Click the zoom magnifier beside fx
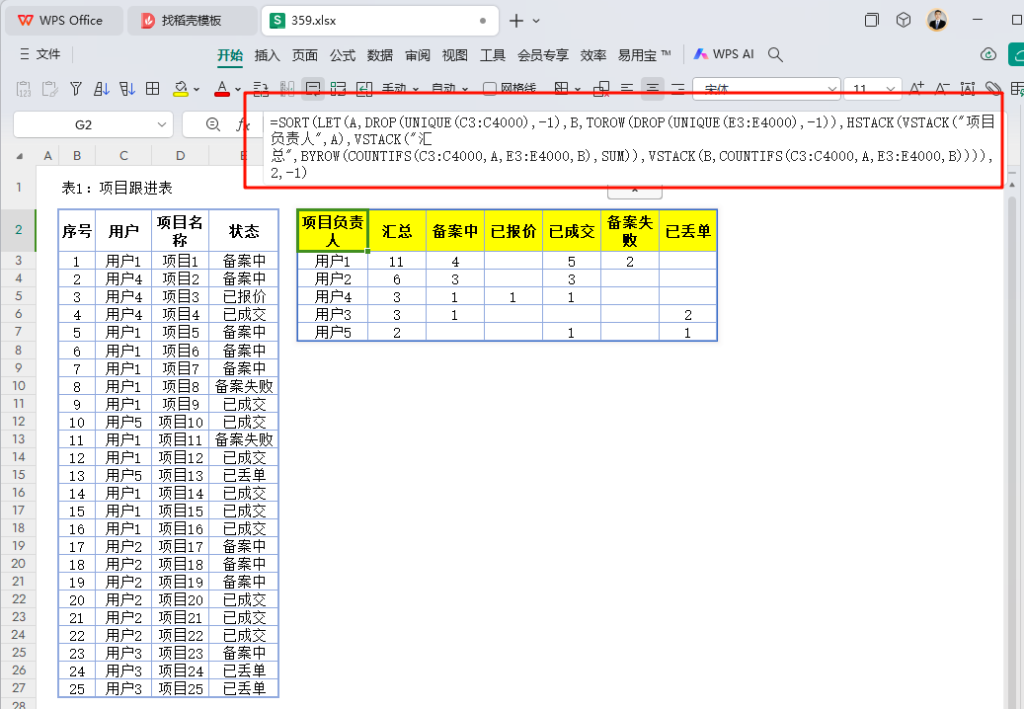Image resolution: width=1024 pixels, height=709 pixels. [213, 124]
